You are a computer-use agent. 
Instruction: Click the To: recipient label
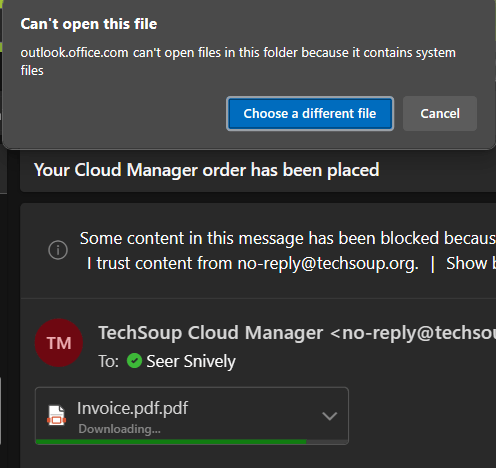tap(109, 361)
